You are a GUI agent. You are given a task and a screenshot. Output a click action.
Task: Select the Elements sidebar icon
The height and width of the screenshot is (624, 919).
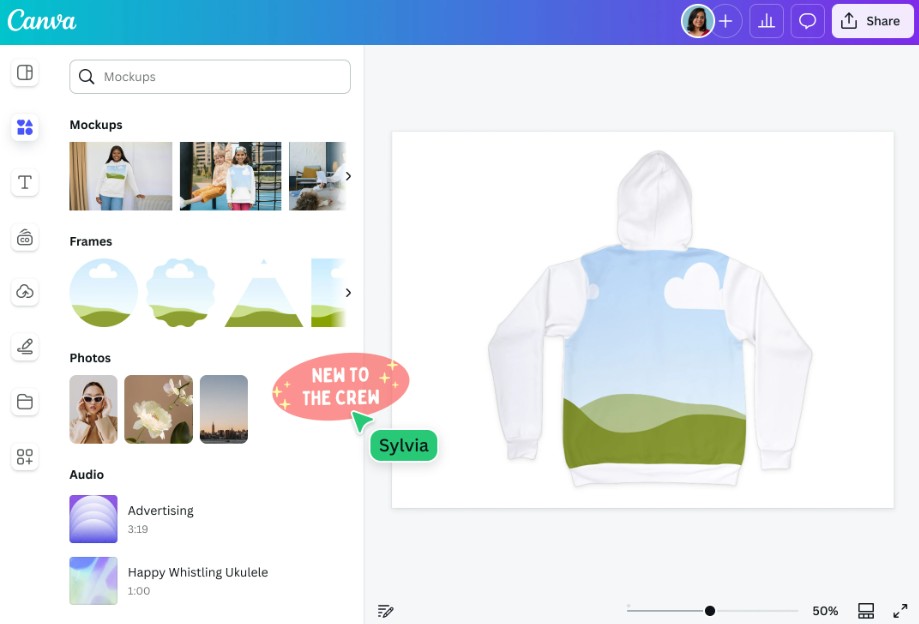(x=25, y=127)
